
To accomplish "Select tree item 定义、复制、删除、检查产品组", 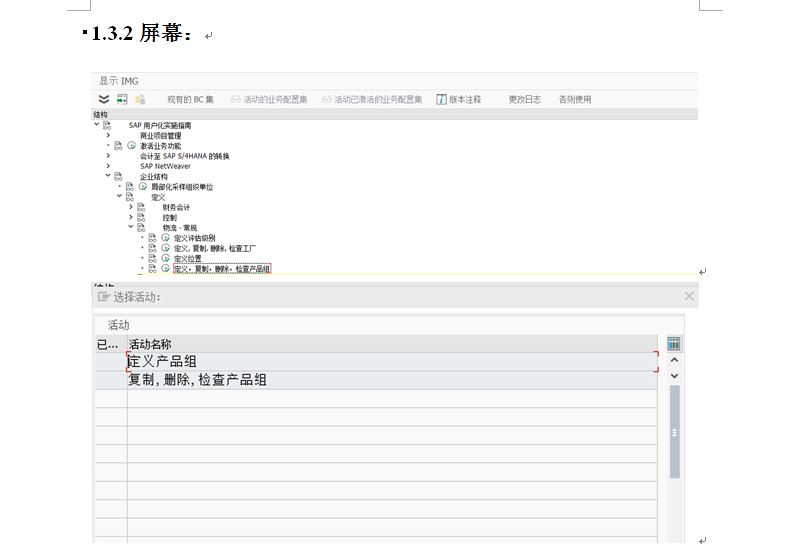I will click(222, 269).
